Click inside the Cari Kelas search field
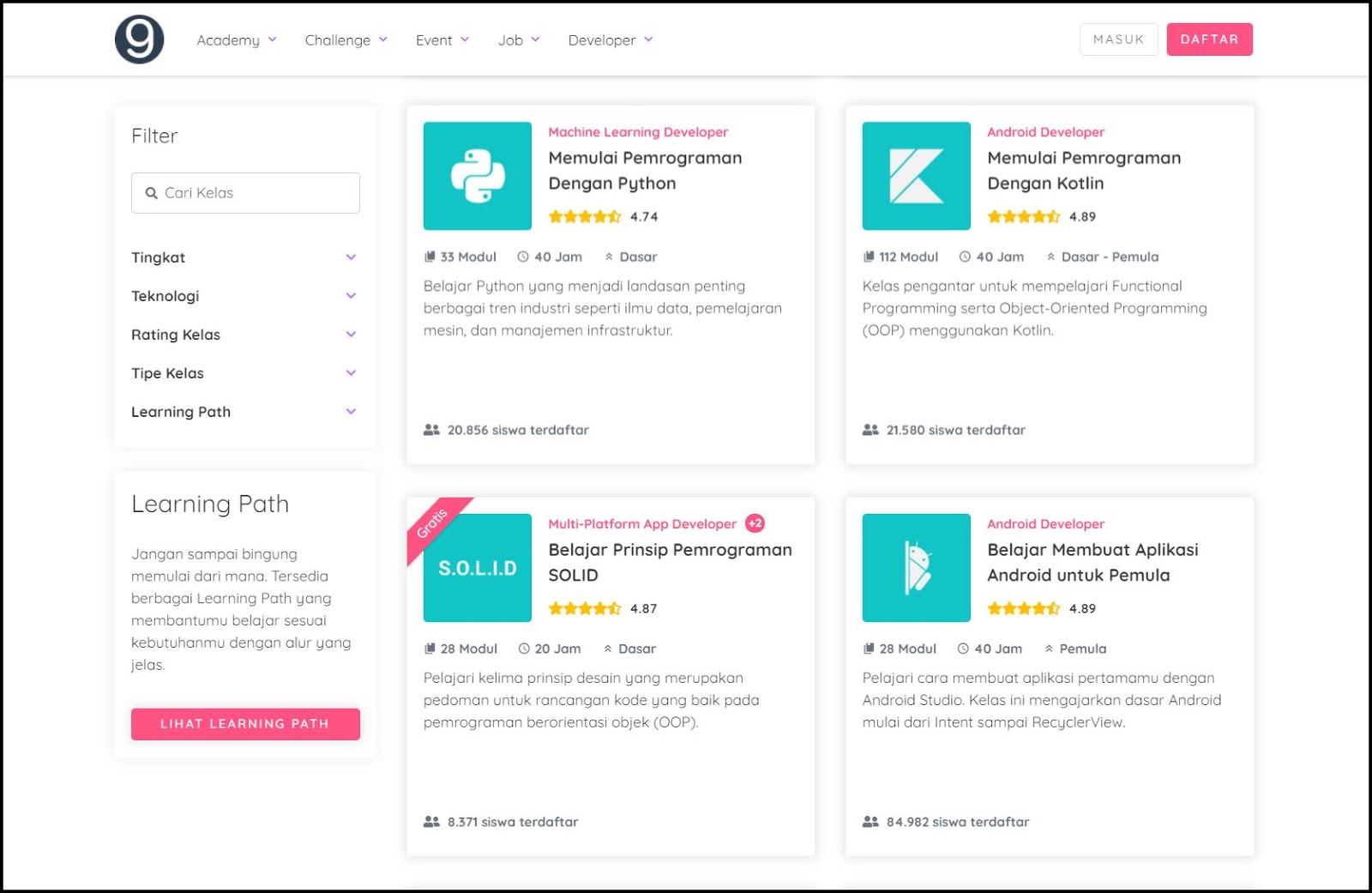The height and width of the screenshot is (893, 1372). tap(249, 192)
